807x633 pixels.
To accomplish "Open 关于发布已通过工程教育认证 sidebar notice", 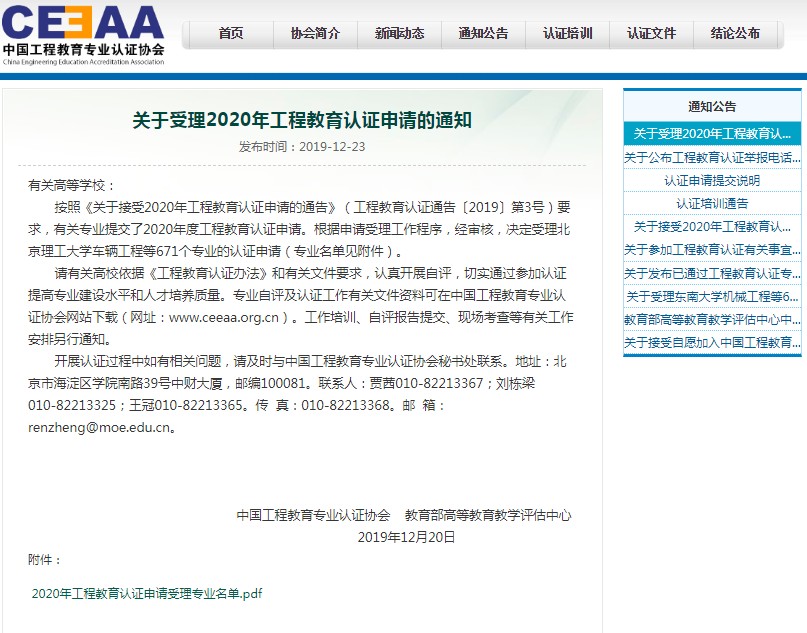I will click(x=711, y=273).
